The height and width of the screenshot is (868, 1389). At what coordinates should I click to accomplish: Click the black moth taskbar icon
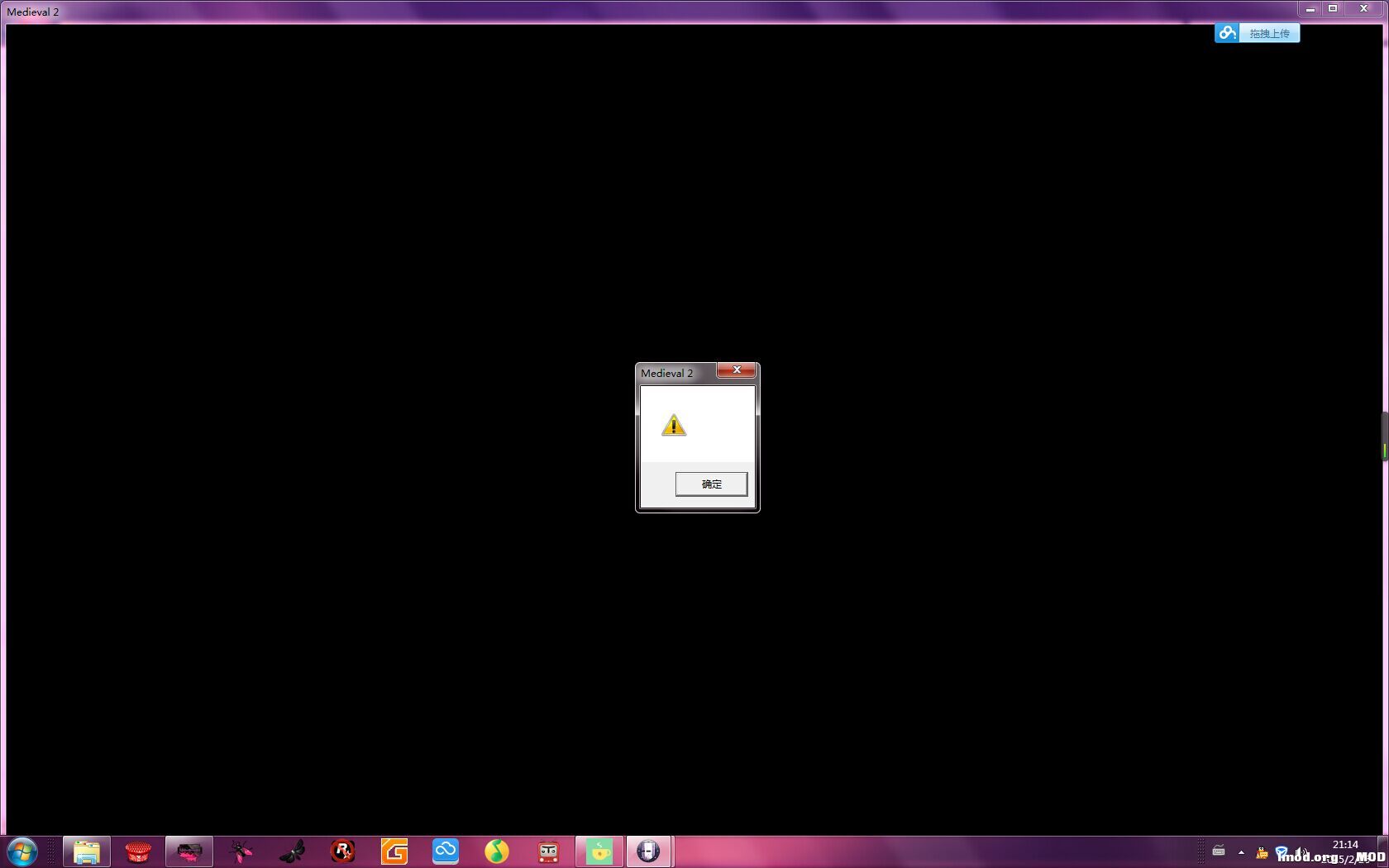[x=292, y=851]
